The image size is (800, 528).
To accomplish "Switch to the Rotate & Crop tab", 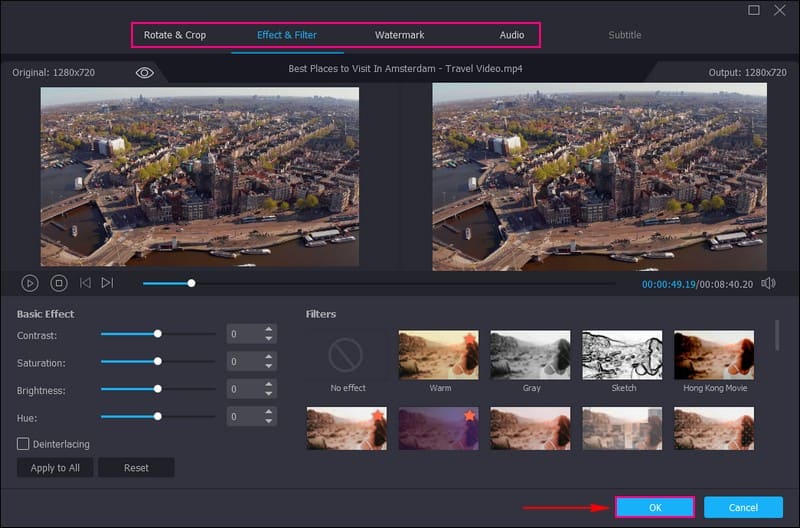I will pyautogui.click(x=175, y=35).
